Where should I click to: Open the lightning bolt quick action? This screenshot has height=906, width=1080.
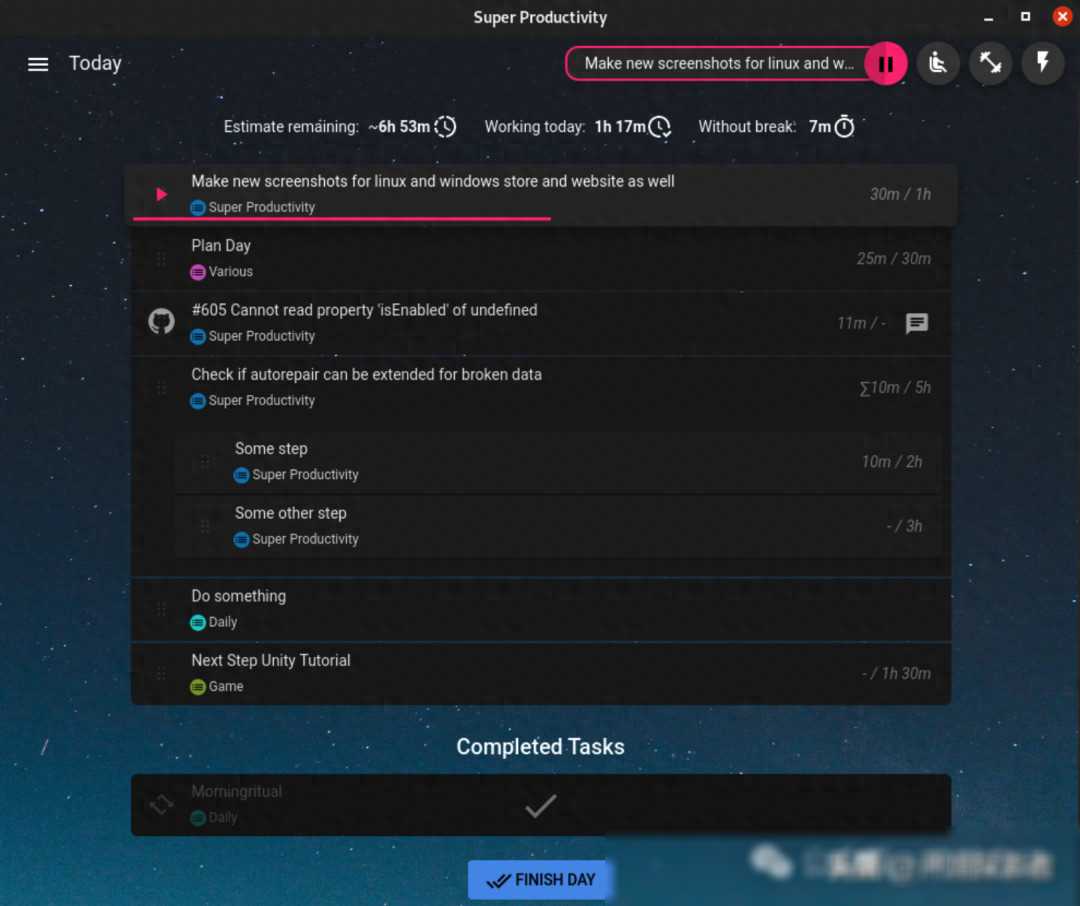pyautogui.click(x=1043, y=63)
